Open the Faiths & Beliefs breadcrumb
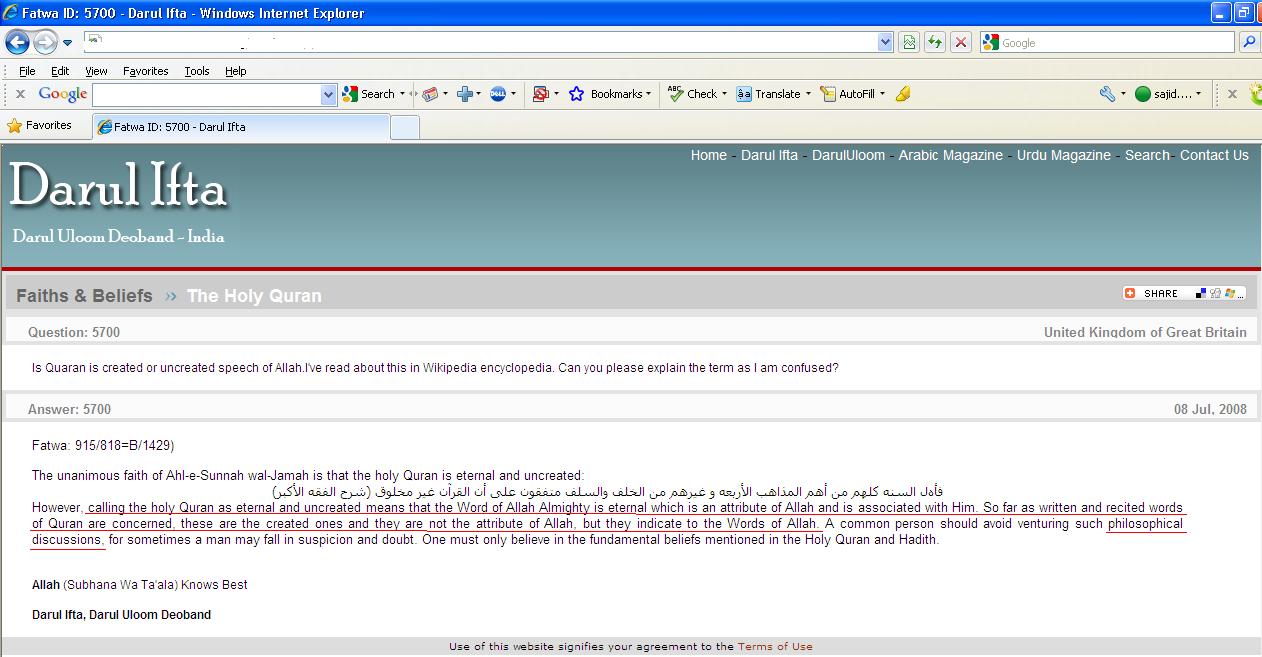The width and height of the screenshot is (1262, 657). coord(84,296)
